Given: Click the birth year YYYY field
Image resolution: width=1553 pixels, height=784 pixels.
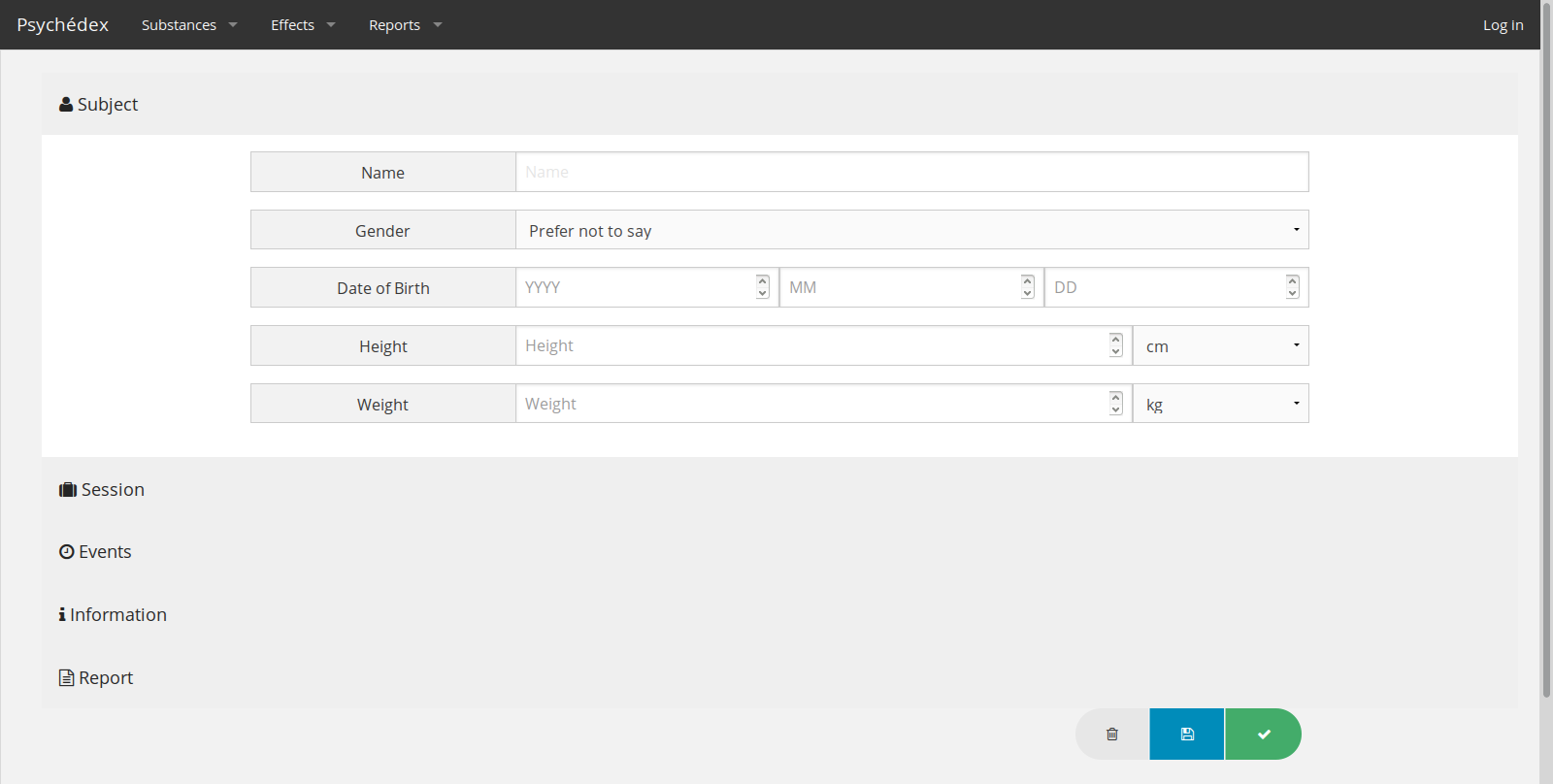Looking at the screenshot, I should (x=636, y=288).
